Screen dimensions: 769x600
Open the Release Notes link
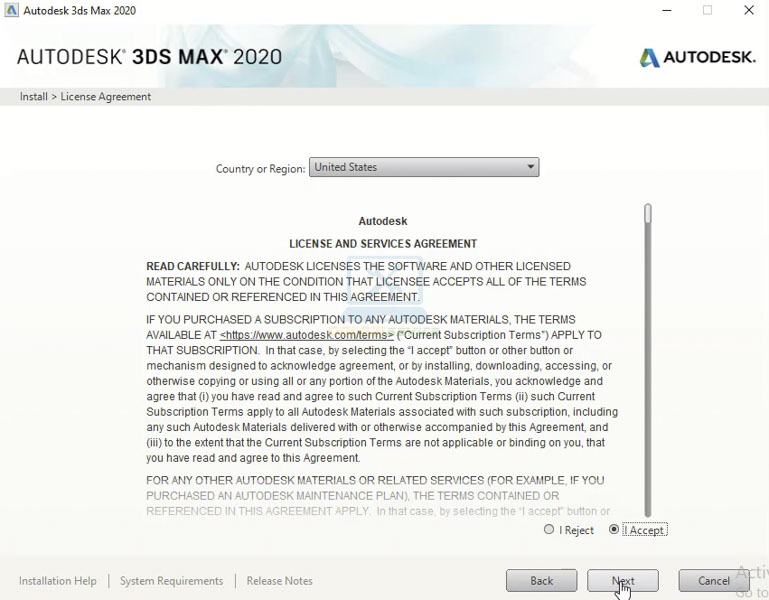[279, 581]
